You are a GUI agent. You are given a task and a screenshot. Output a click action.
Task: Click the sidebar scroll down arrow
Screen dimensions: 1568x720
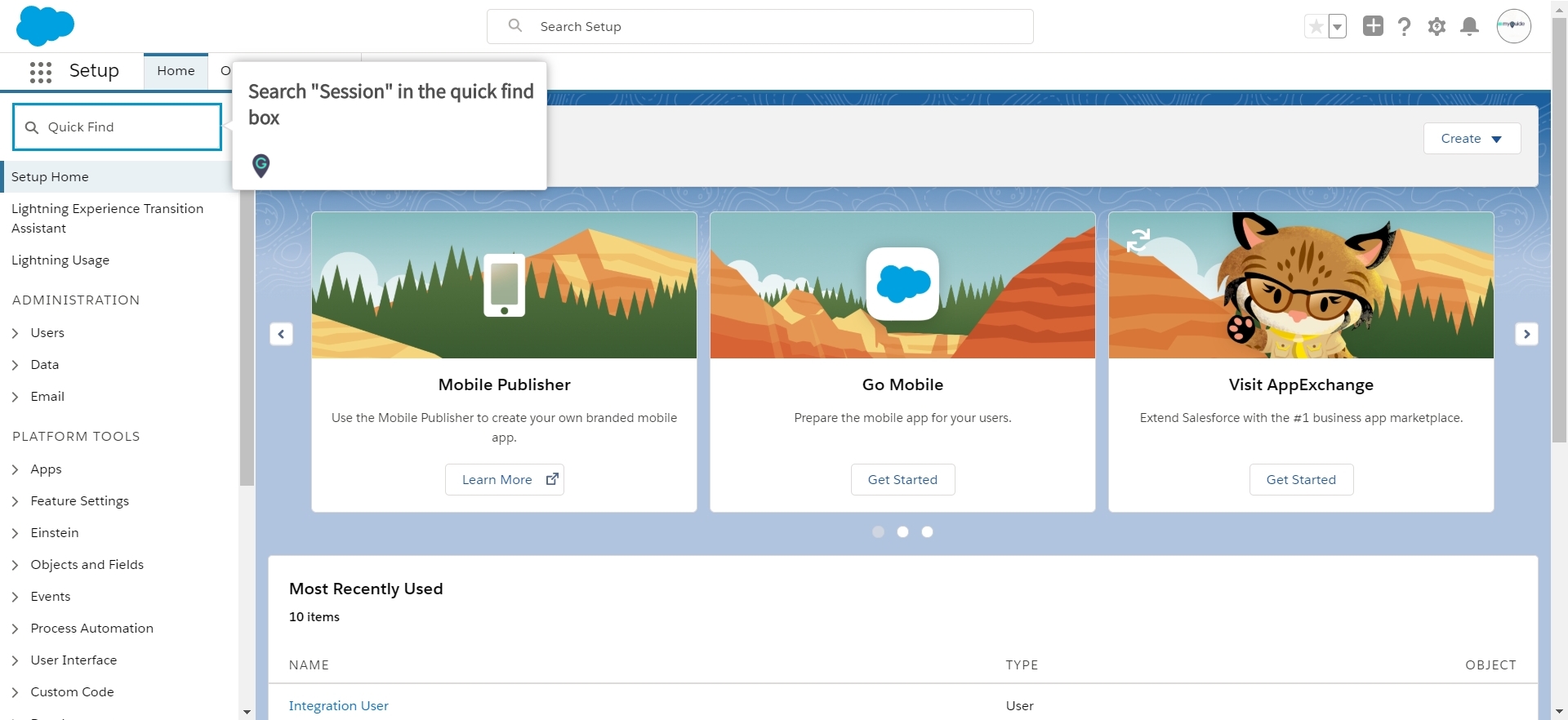click(247, 713)
